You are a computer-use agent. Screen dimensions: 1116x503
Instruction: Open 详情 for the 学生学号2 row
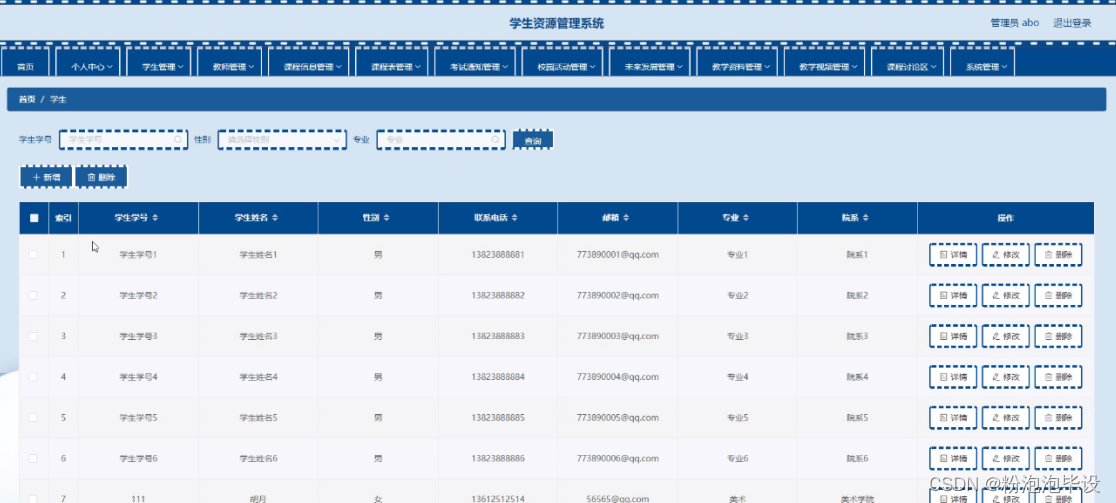click(x=952, y=295)
